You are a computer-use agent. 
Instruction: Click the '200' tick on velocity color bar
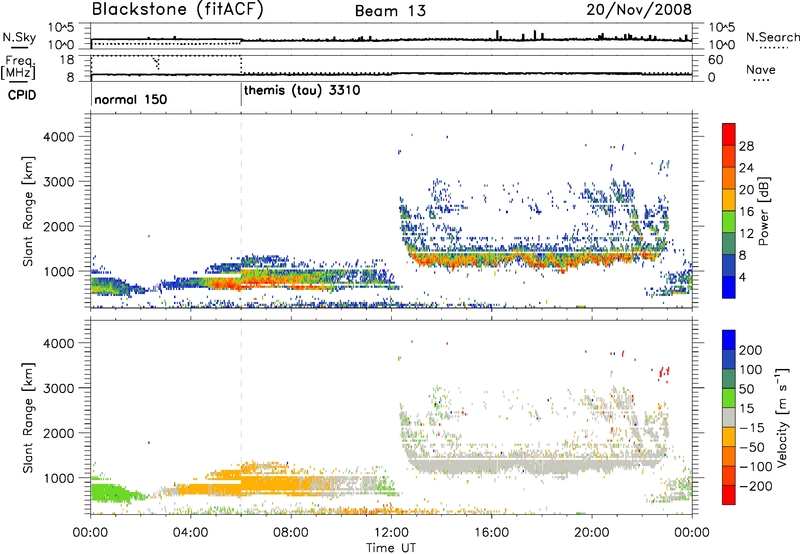click(x=750, y=350)
